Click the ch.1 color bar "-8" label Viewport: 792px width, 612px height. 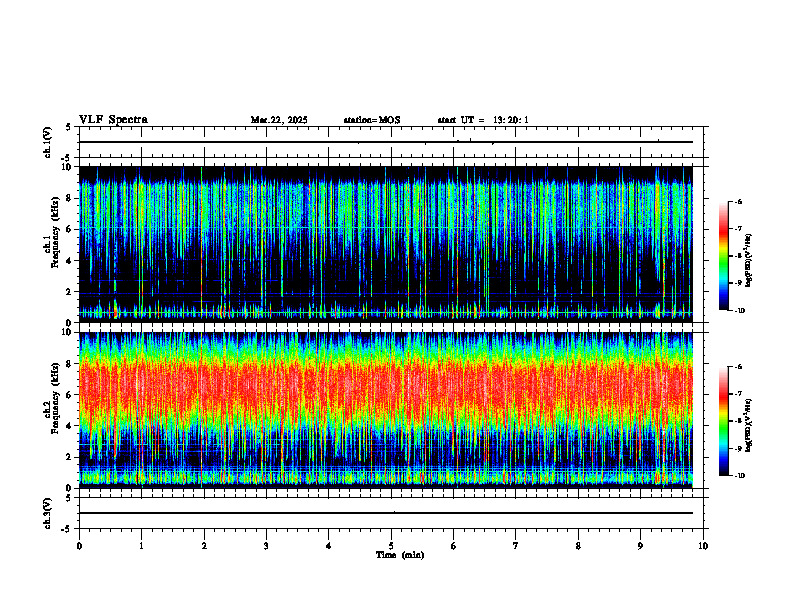tap(738, 256)
